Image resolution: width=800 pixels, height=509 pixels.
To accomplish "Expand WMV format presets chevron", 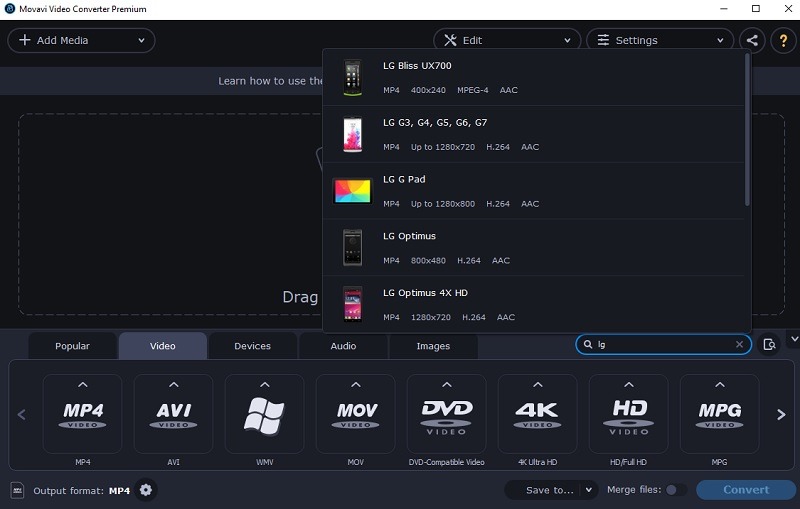I will 264,385.
